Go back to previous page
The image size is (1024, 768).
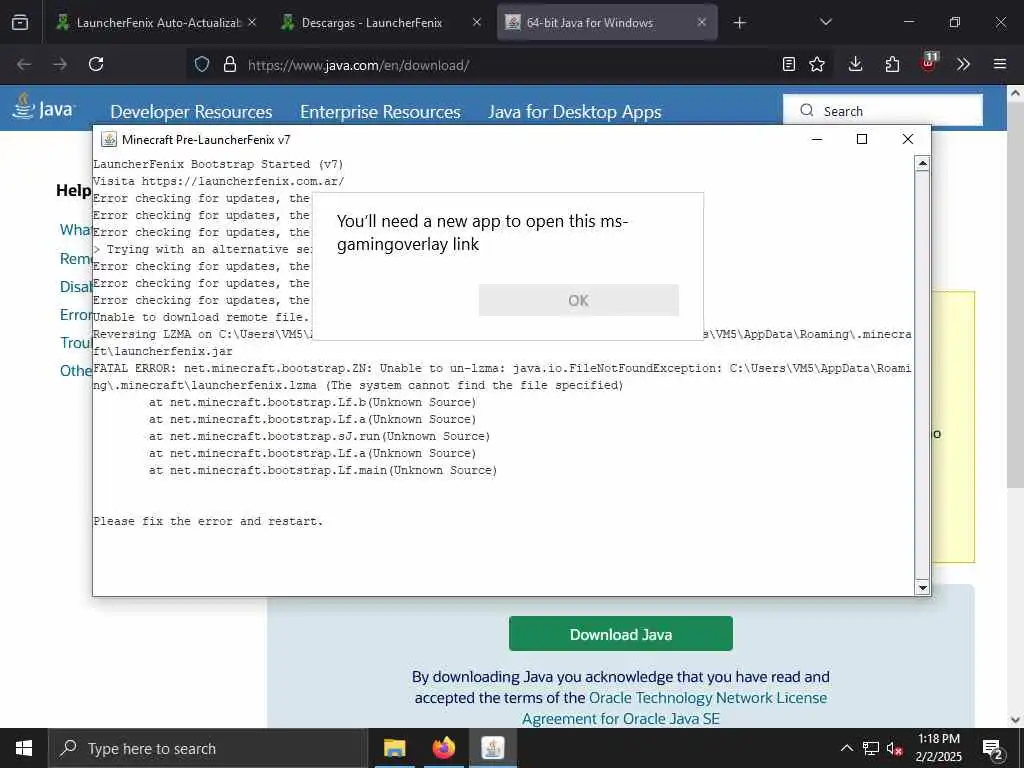coord(24,64)
